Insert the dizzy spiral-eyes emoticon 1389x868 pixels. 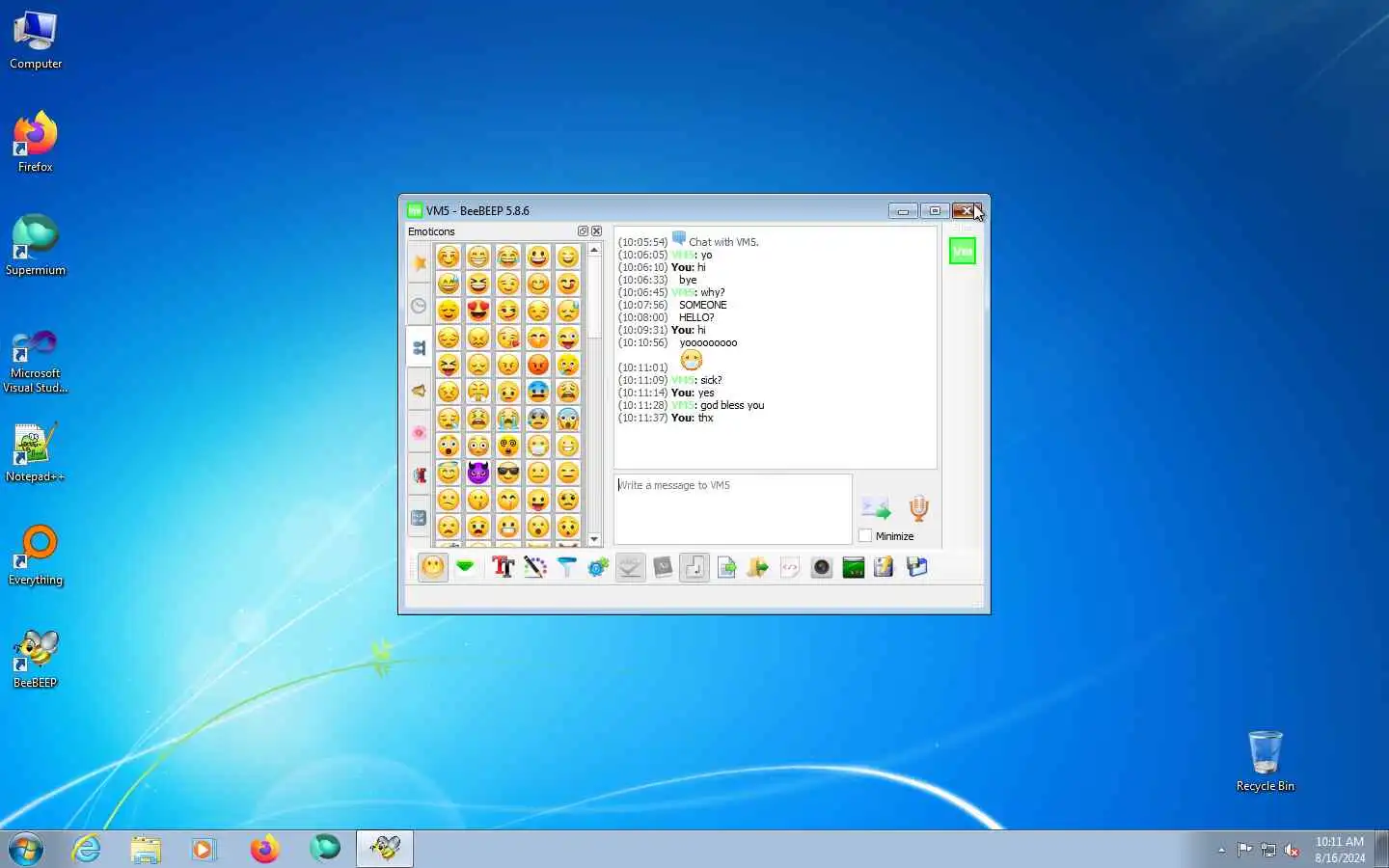point(508,446)
